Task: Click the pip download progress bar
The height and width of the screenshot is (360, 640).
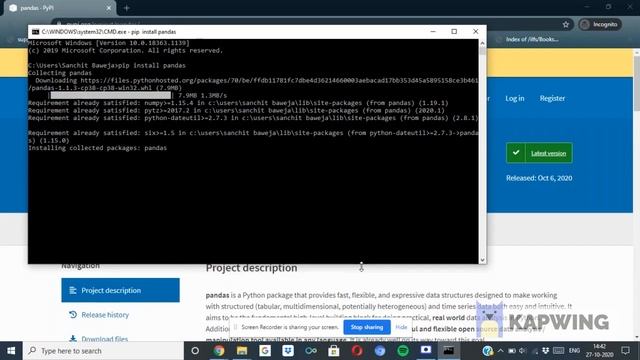Action: pos(110,95)
